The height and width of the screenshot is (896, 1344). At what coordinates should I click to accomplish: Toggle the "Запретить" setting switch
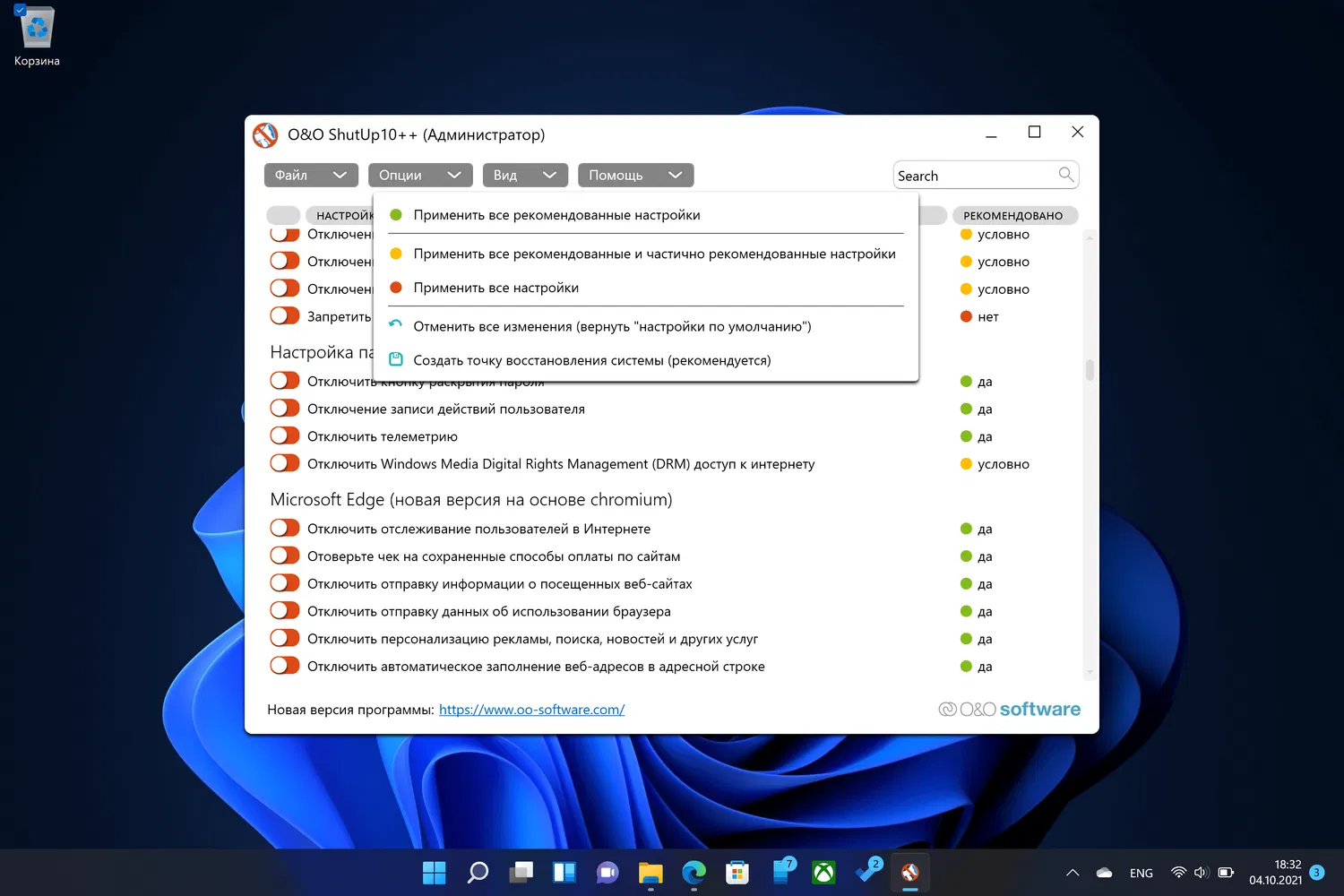[285, 316]
